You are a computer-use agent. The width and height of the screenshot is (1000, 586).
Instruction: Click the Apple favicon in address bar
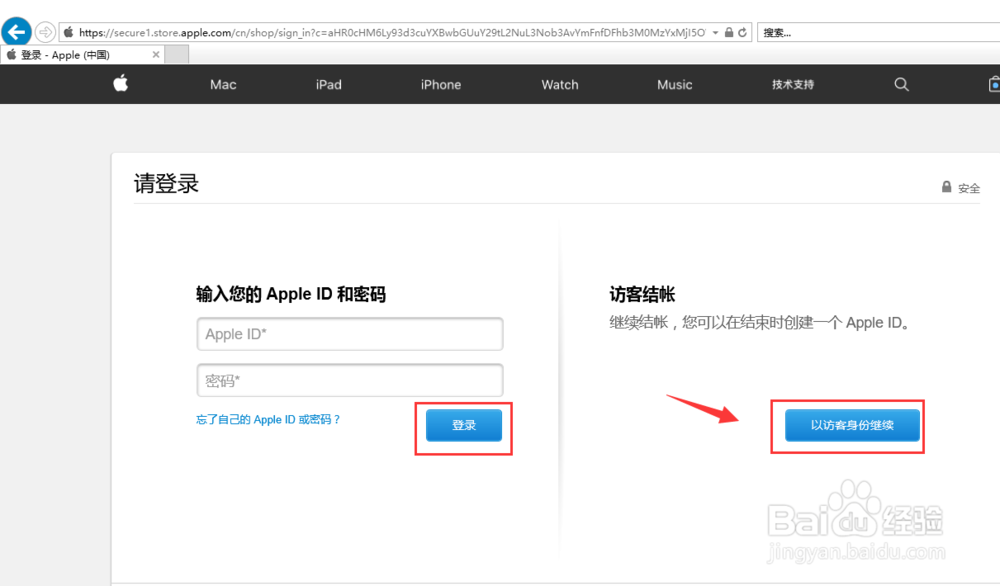click(68, 32)
